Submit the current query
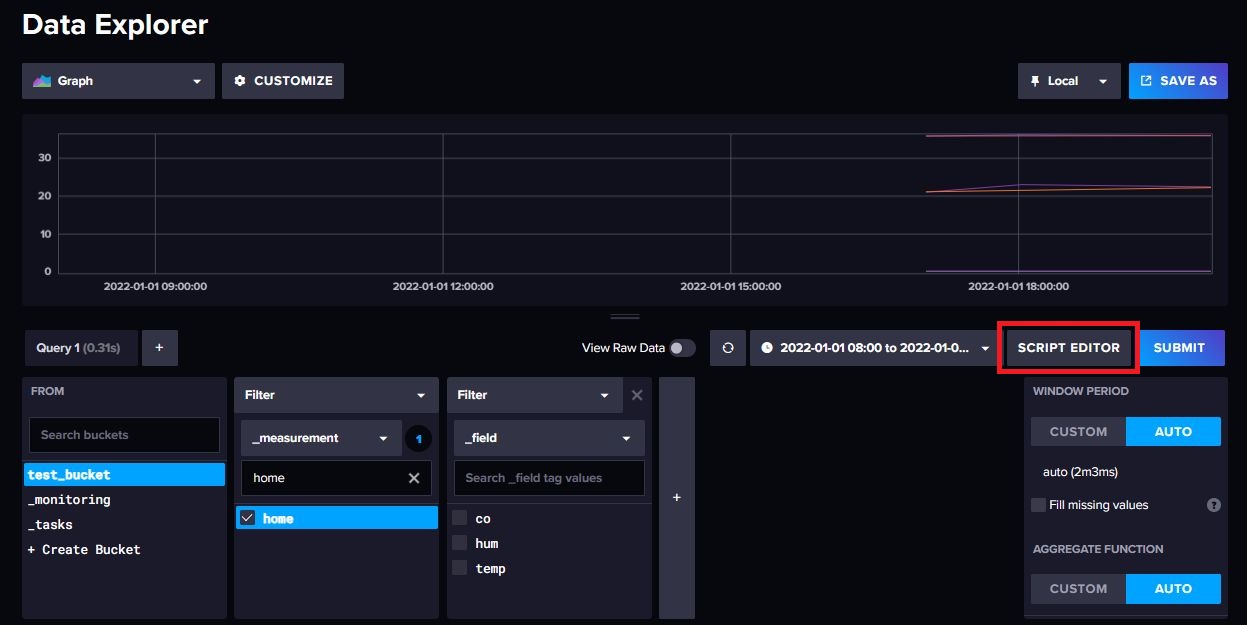Image resolution: width=1247 pixels, height=625 pixels. click(x=1180, y=347)
